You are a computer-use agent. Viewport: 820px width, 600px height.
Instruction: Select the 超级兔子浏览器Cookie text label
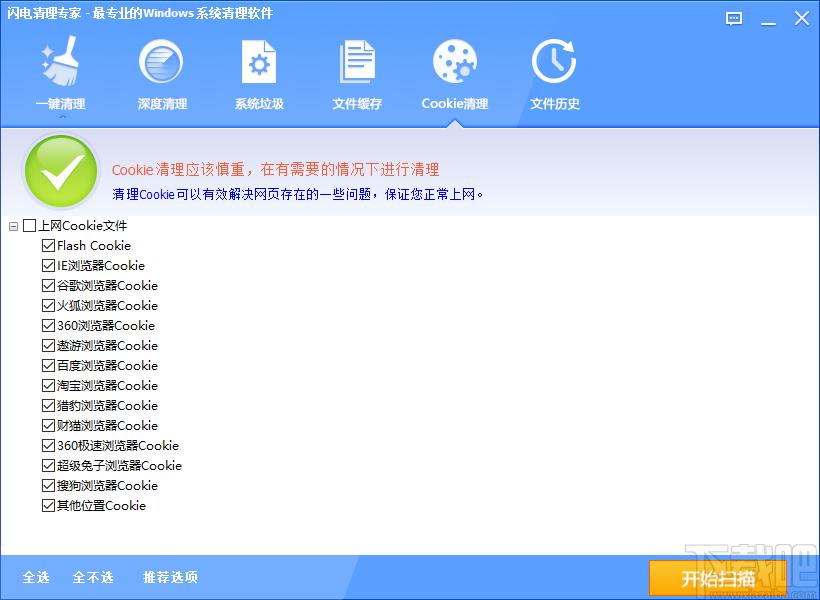click(119, 466)
